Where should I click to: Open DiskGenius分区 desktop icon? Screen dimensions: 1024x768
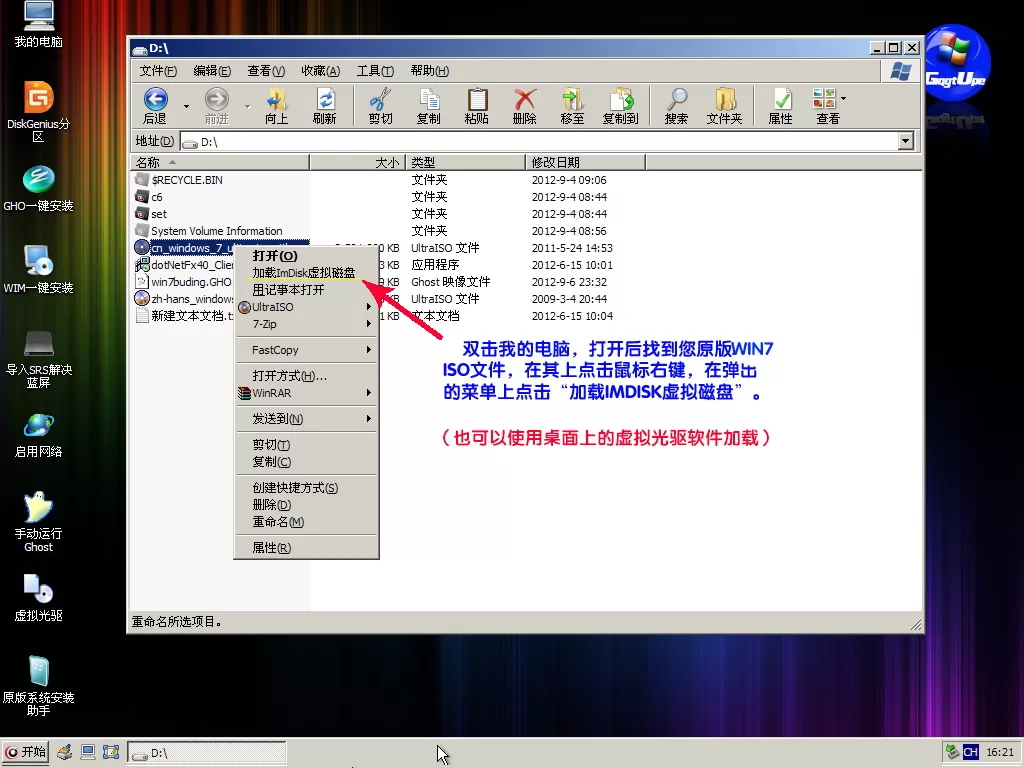tap(38, 98)
